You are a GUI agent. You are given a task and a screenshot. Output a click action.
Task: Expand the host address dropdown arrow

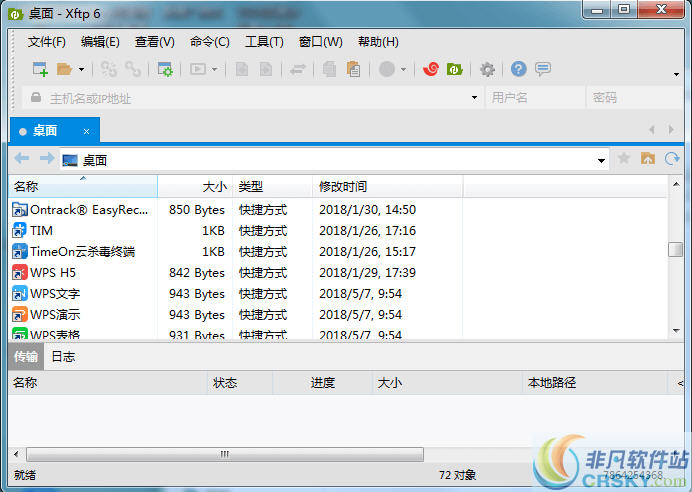(474, 98)
